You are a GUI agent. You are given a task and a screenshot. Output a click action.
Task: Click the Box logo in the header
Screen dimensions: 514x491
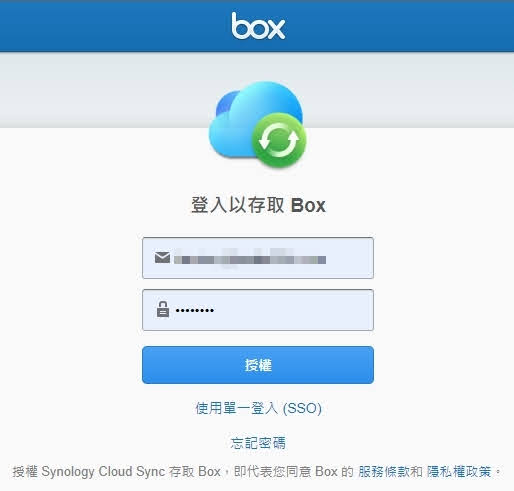[258, 26]
